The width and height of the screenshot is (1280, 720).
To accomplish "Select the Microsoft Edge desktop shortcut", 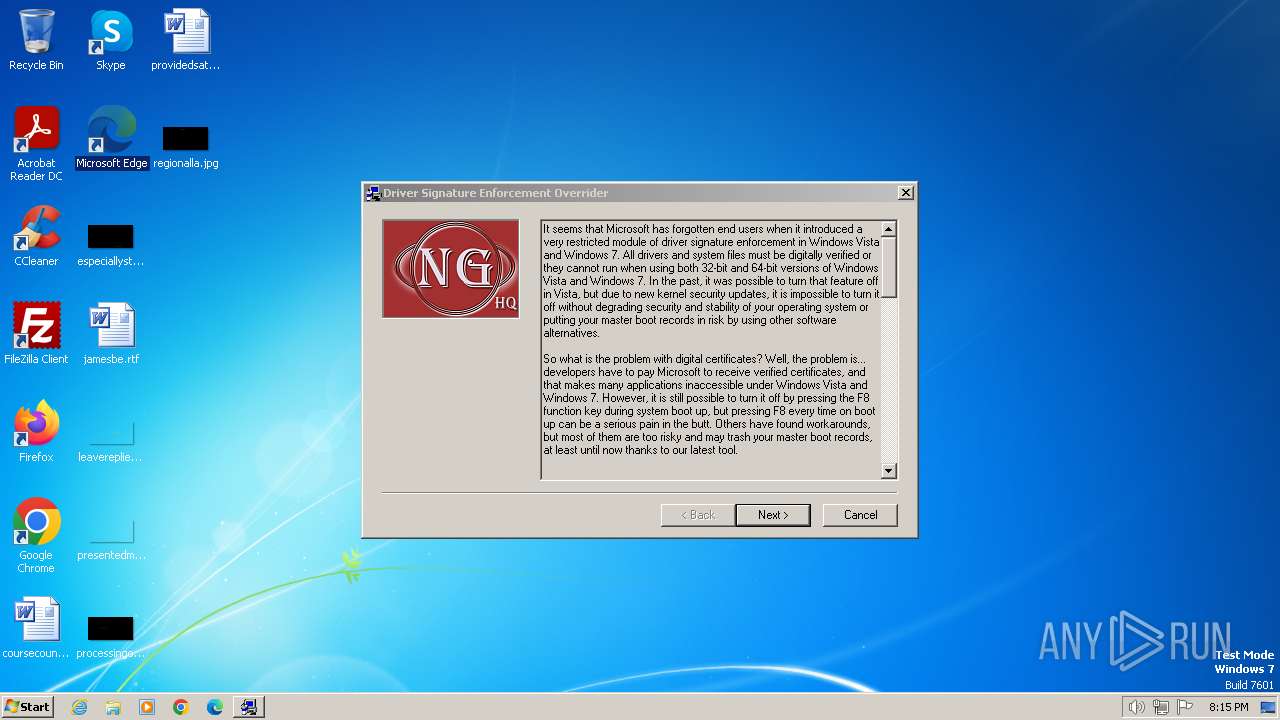I will click(111, 138).
